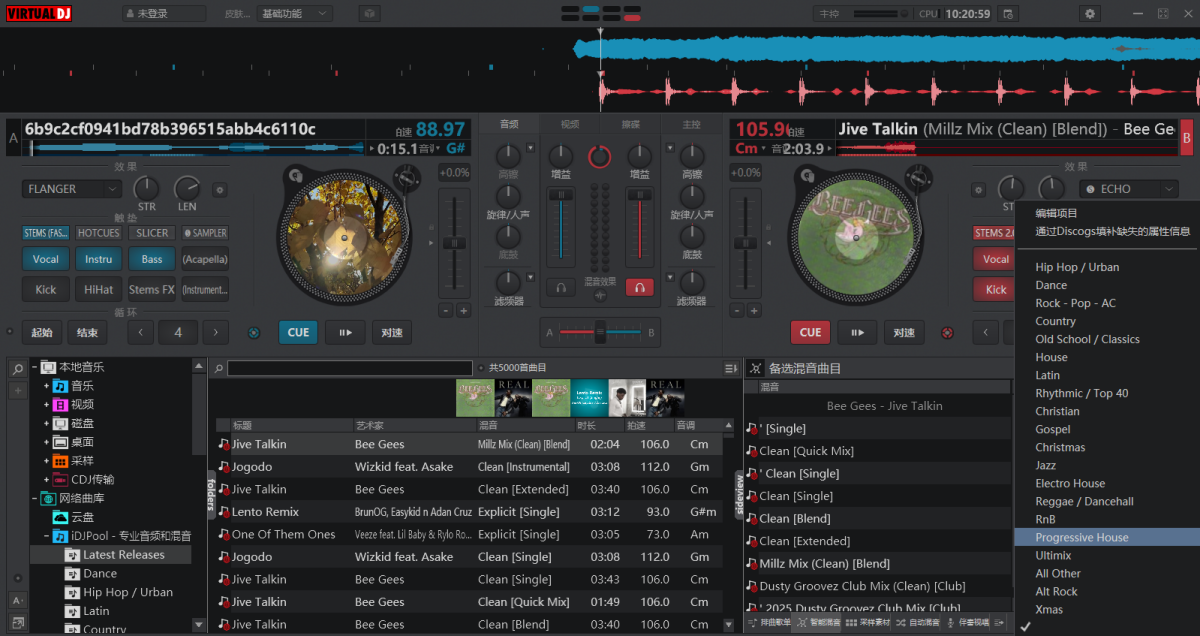This screenshot has width=1200, height=636.
Task: Click the magnifier icon in the track browser search bar
Action: coord(220,367)
